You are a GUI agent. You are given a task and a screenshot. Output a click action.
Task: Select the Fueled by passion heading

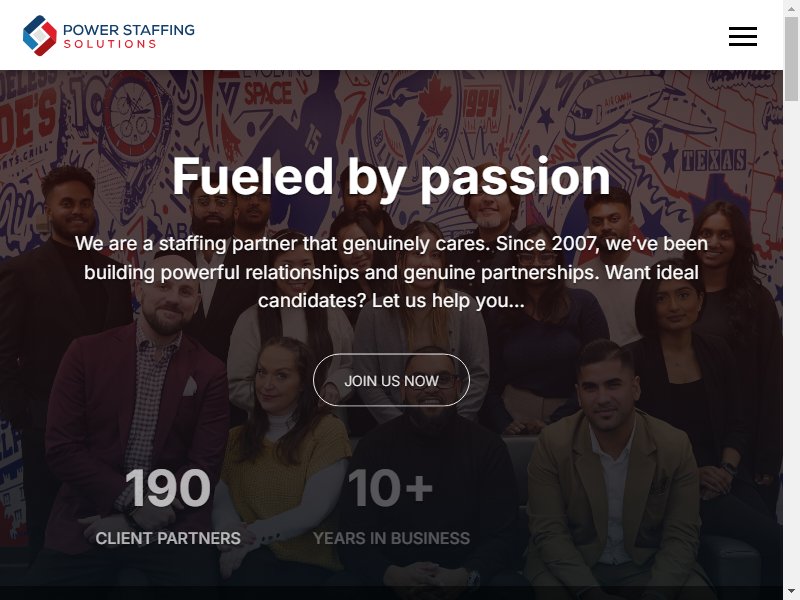[x=391, y=176]
